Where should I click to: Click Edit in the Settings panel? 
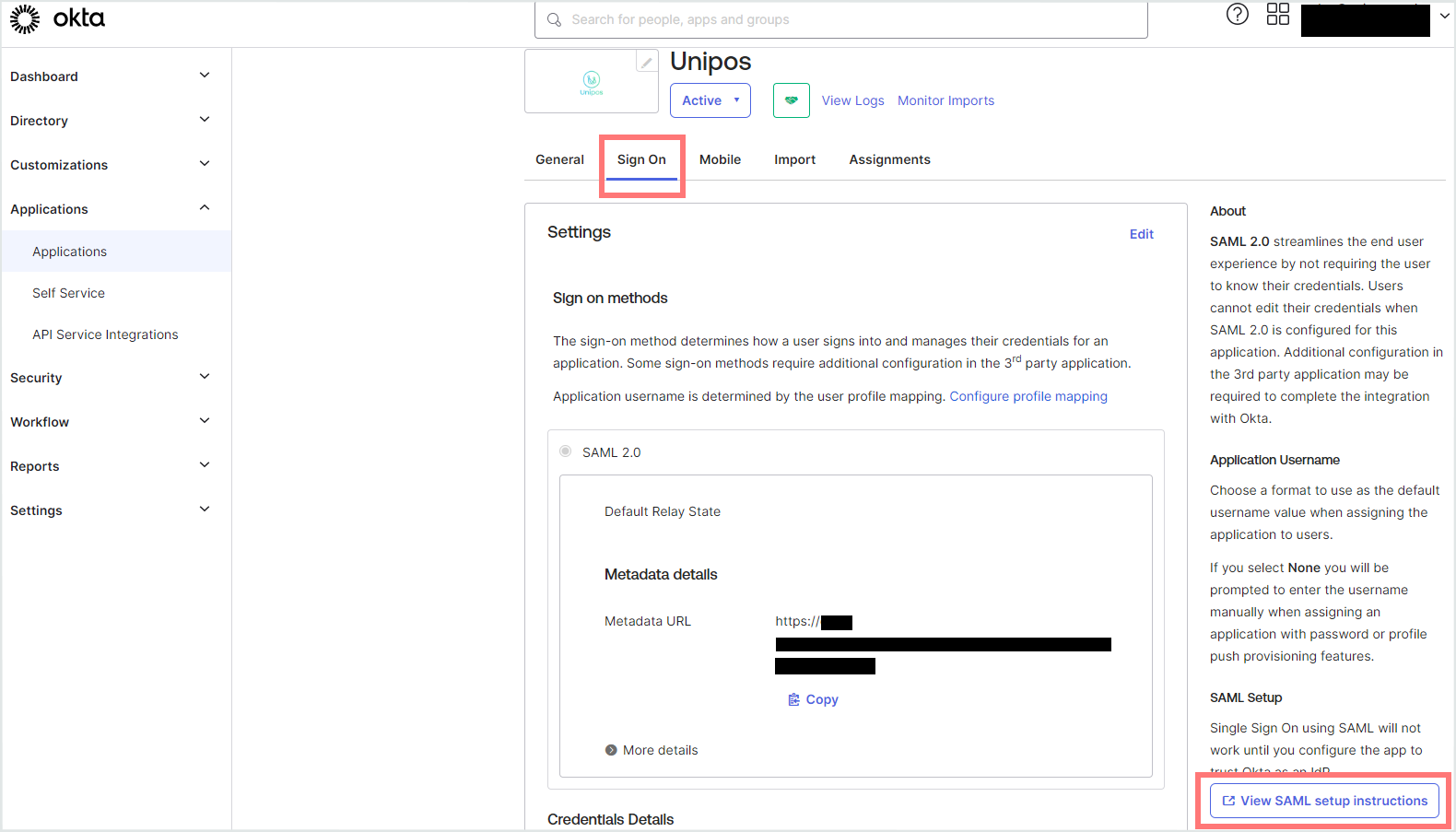pyautogui.click(x=1141, y=234)
